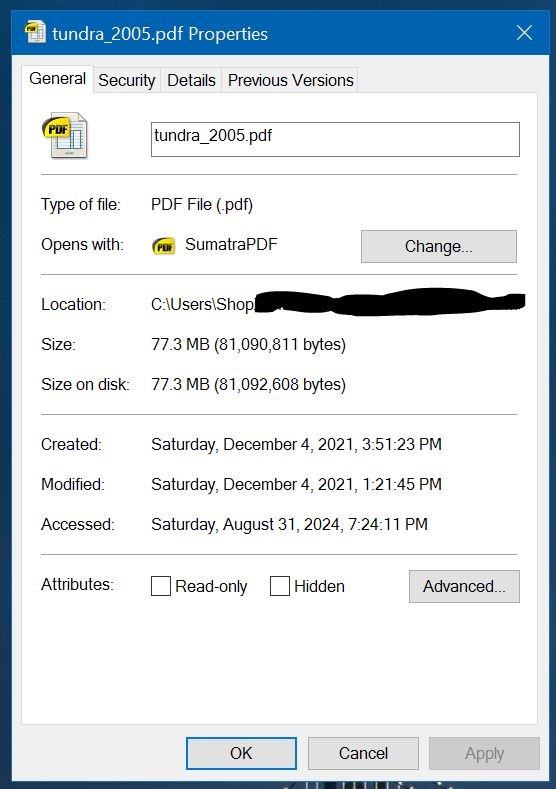Close the Properties dialog with the X
This screenshot has width=556, height=789.
point(524,33)
